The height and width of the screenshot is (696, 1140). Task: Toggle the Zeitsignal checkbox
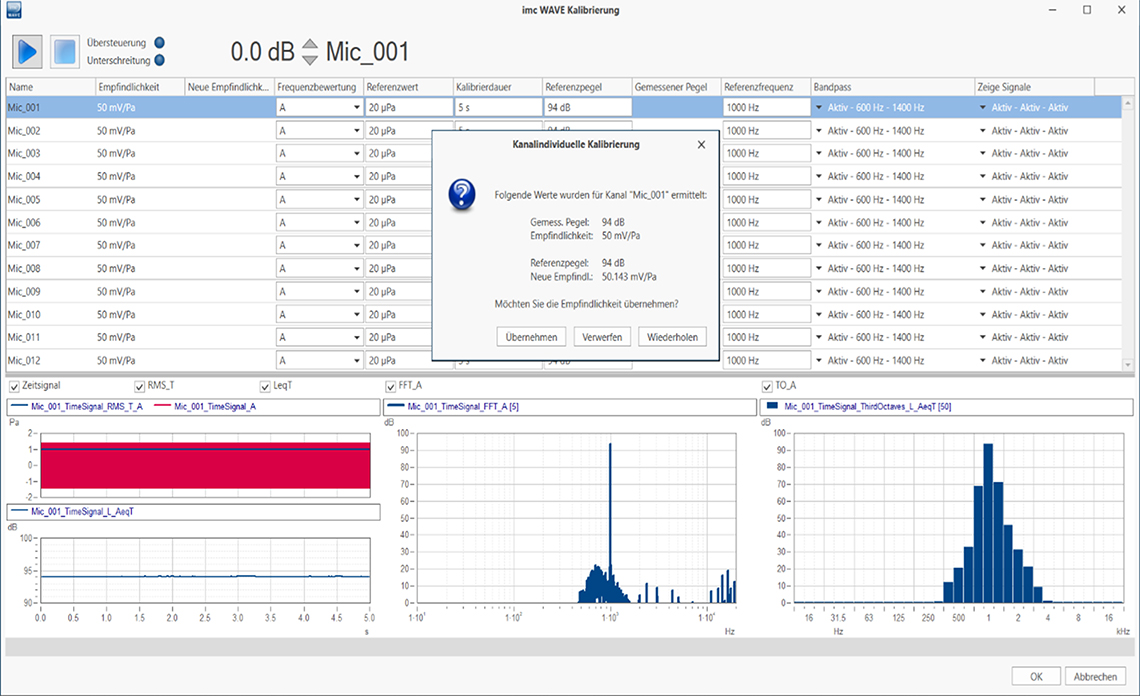(x=14, y=385)
